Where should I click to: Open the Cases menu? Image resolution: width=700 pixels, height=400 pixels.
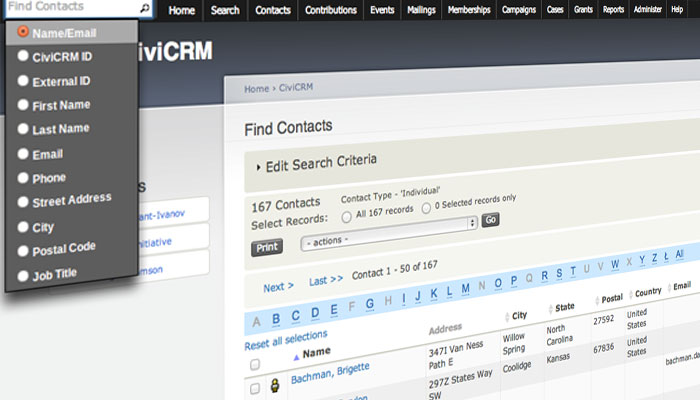pyautogui.click(x=555, y=10)
